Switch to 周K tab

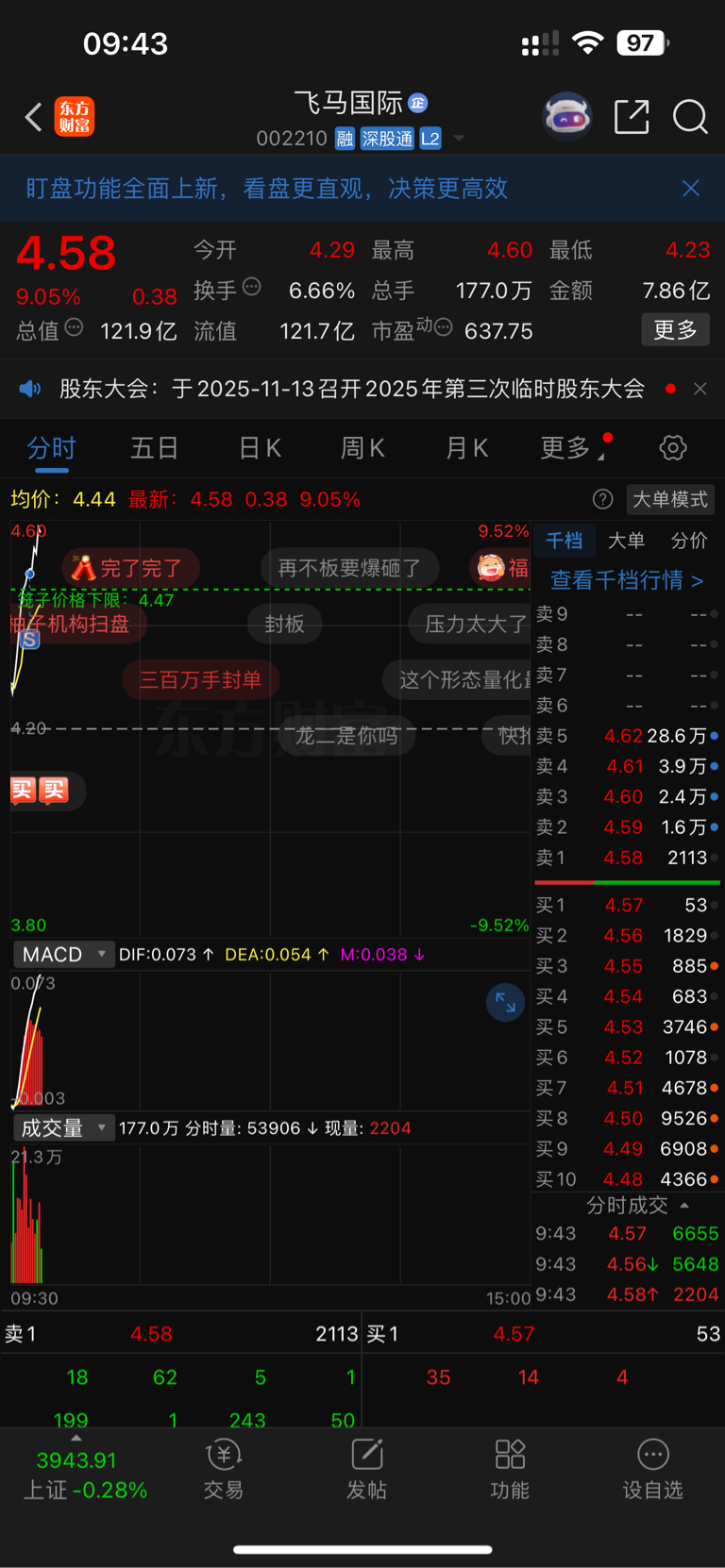[x=362, y=447]
